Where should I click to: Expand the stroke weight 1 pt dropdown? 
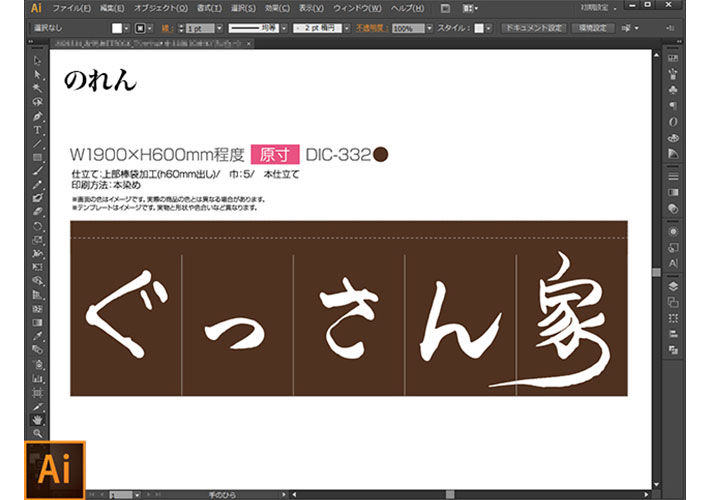[x=219, y=28]
